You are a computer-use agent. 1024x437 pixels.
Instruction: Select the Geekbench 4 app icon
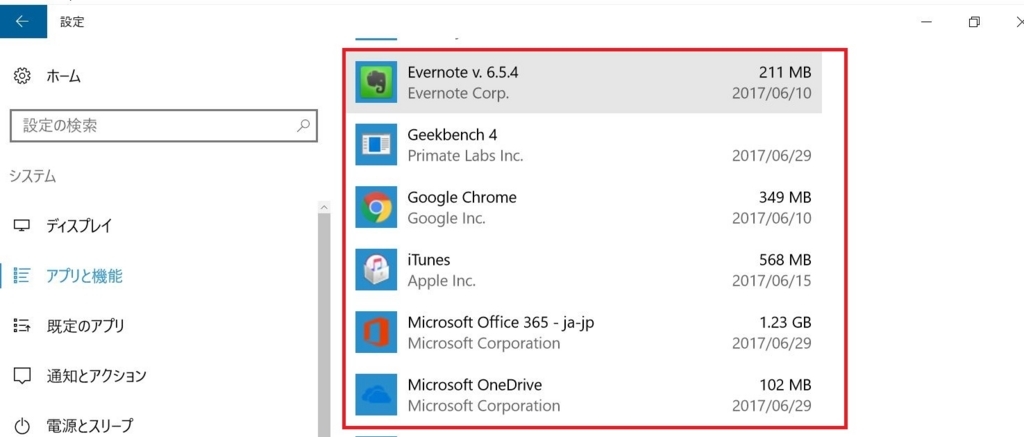(376, 144)
